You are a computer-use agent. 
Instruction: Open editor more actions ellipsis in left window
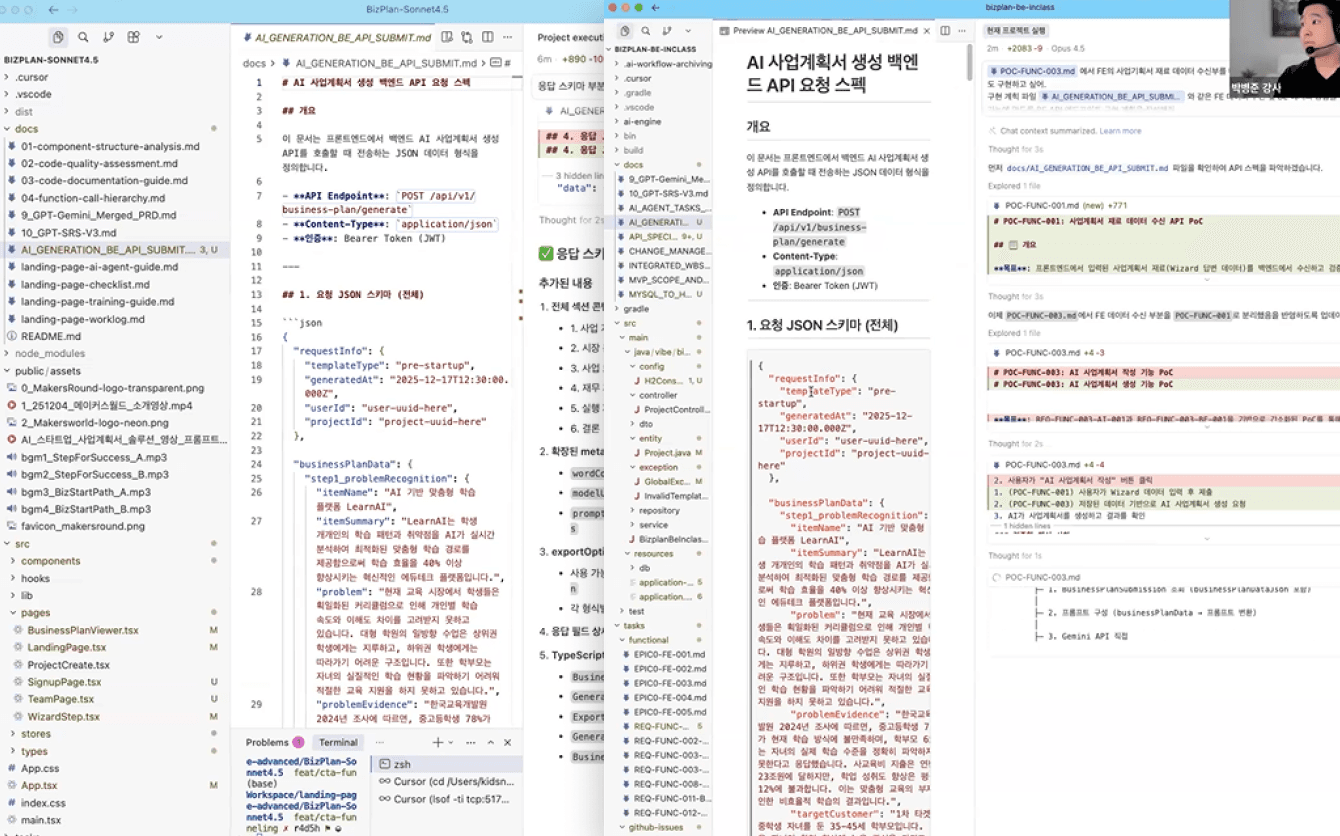click(x=509, y=37)
